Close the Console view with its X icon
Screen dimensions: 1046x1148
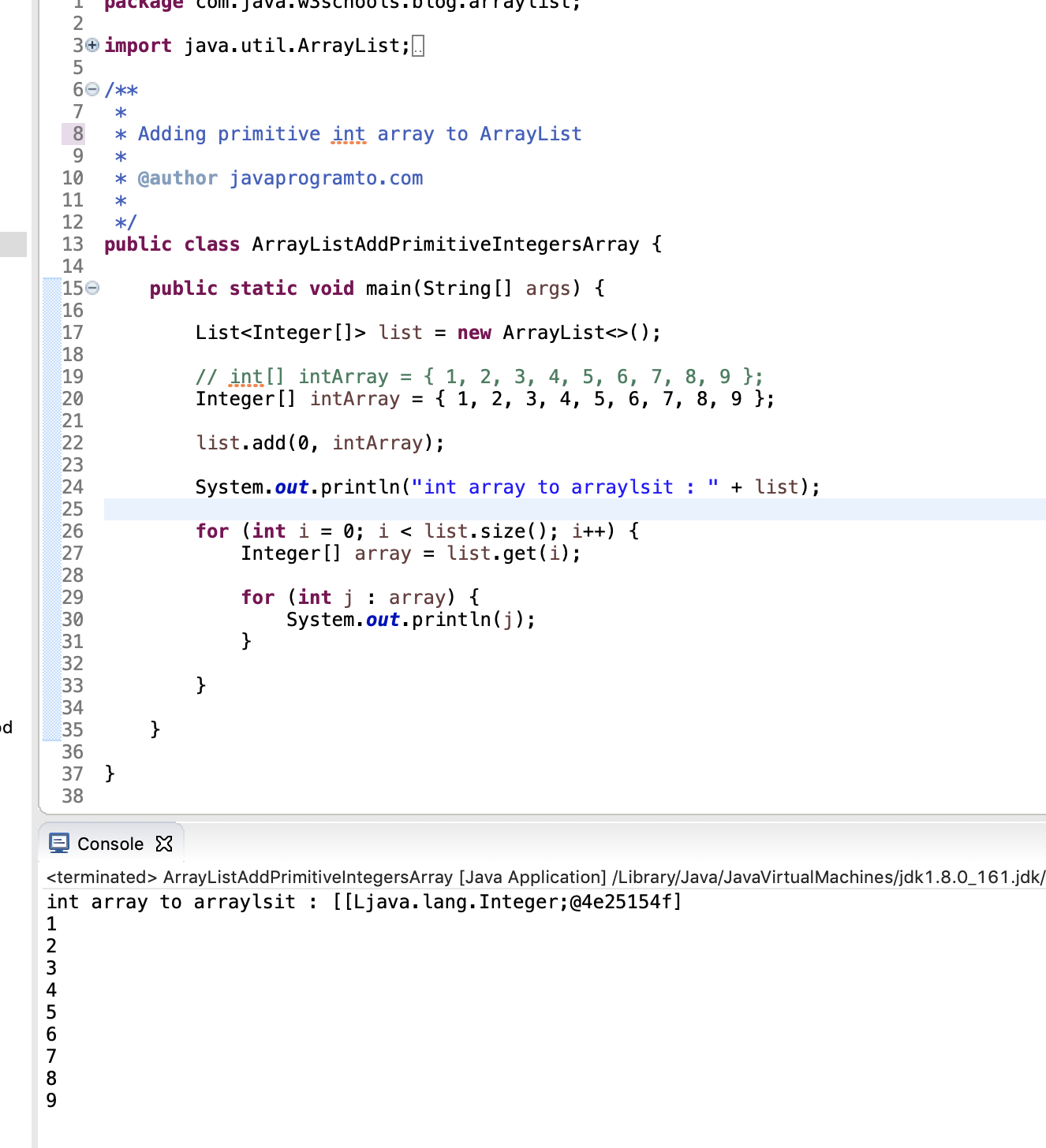[163, 844]
